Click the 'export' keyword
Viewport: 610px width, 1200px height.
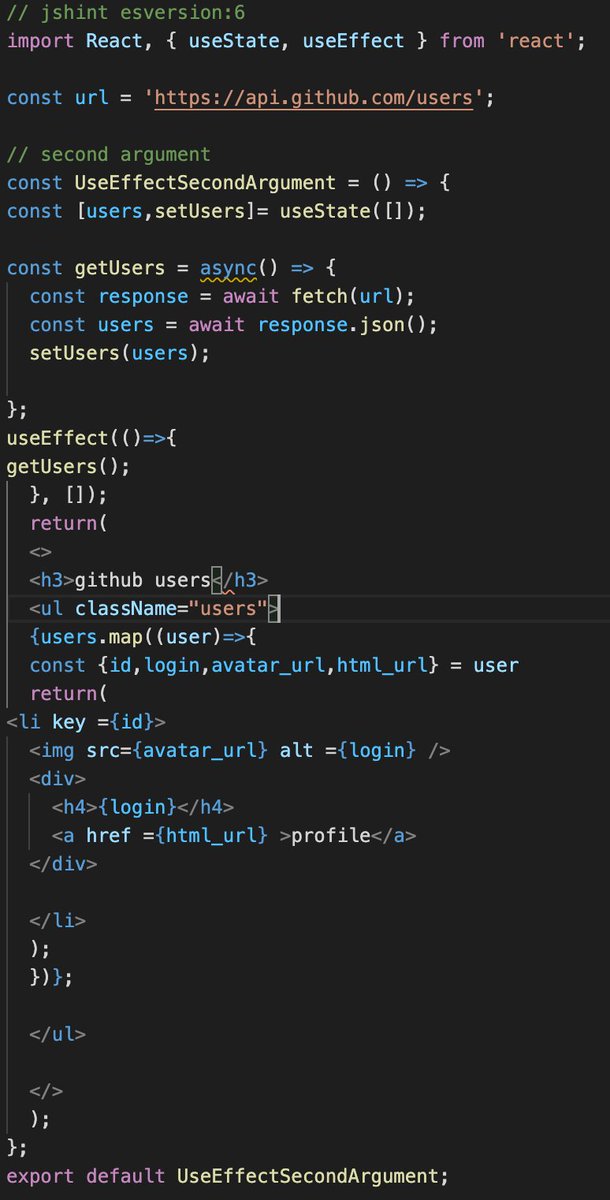pyautogui.click(x=41, y=1176)
